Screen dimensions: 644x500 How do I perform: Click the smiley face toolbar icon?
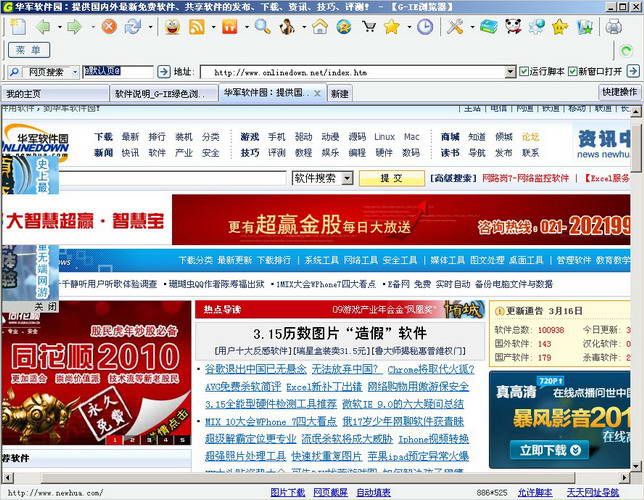pos(172,27)
